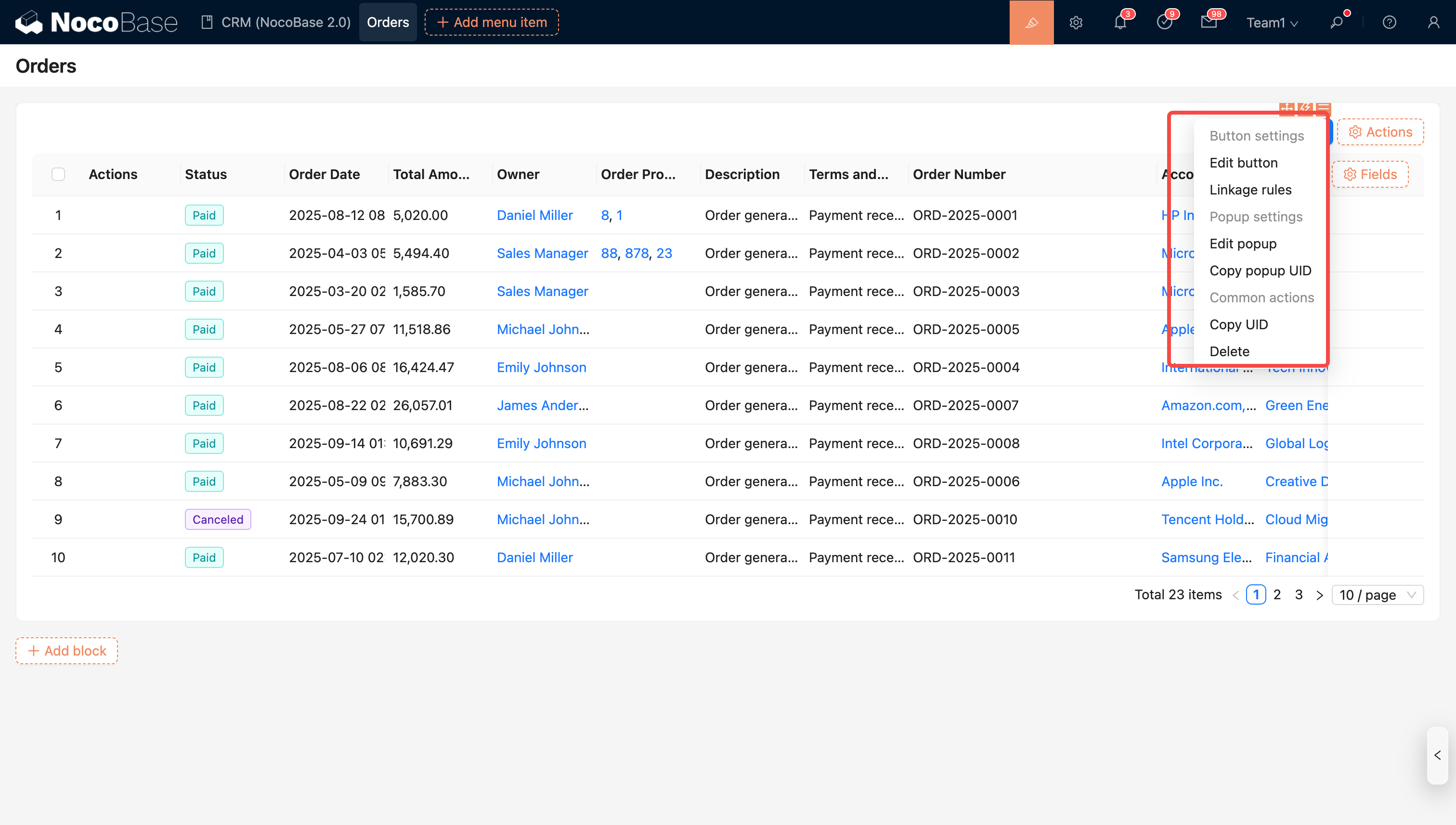Click the Add block button
The width and height of the screenshot is (1456, 825).
67,650
